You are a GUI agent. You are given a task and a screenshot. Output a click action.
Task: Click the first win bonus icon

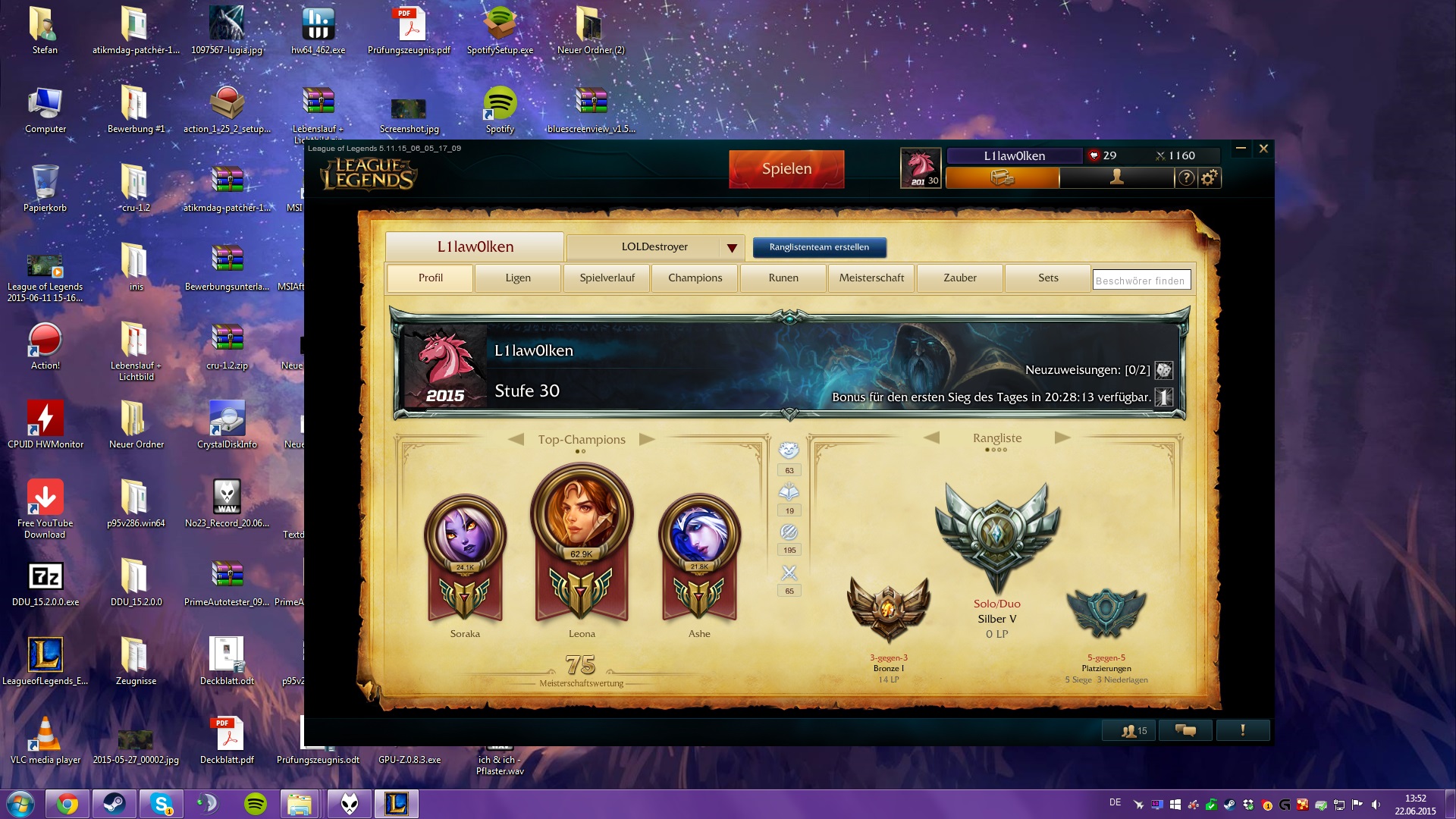click(x=1164, y=397)
